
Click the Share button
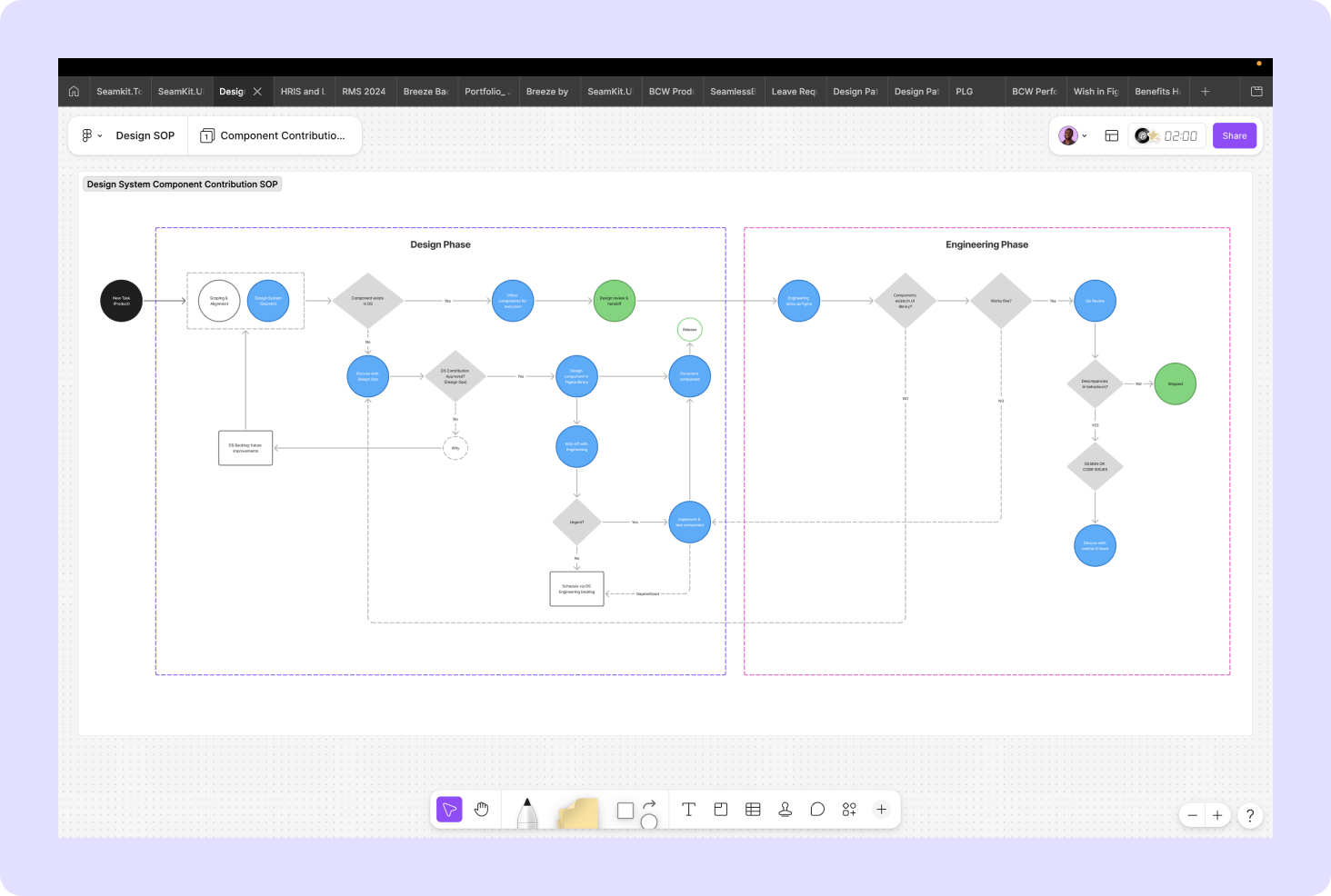click(x=1235, y=135)
